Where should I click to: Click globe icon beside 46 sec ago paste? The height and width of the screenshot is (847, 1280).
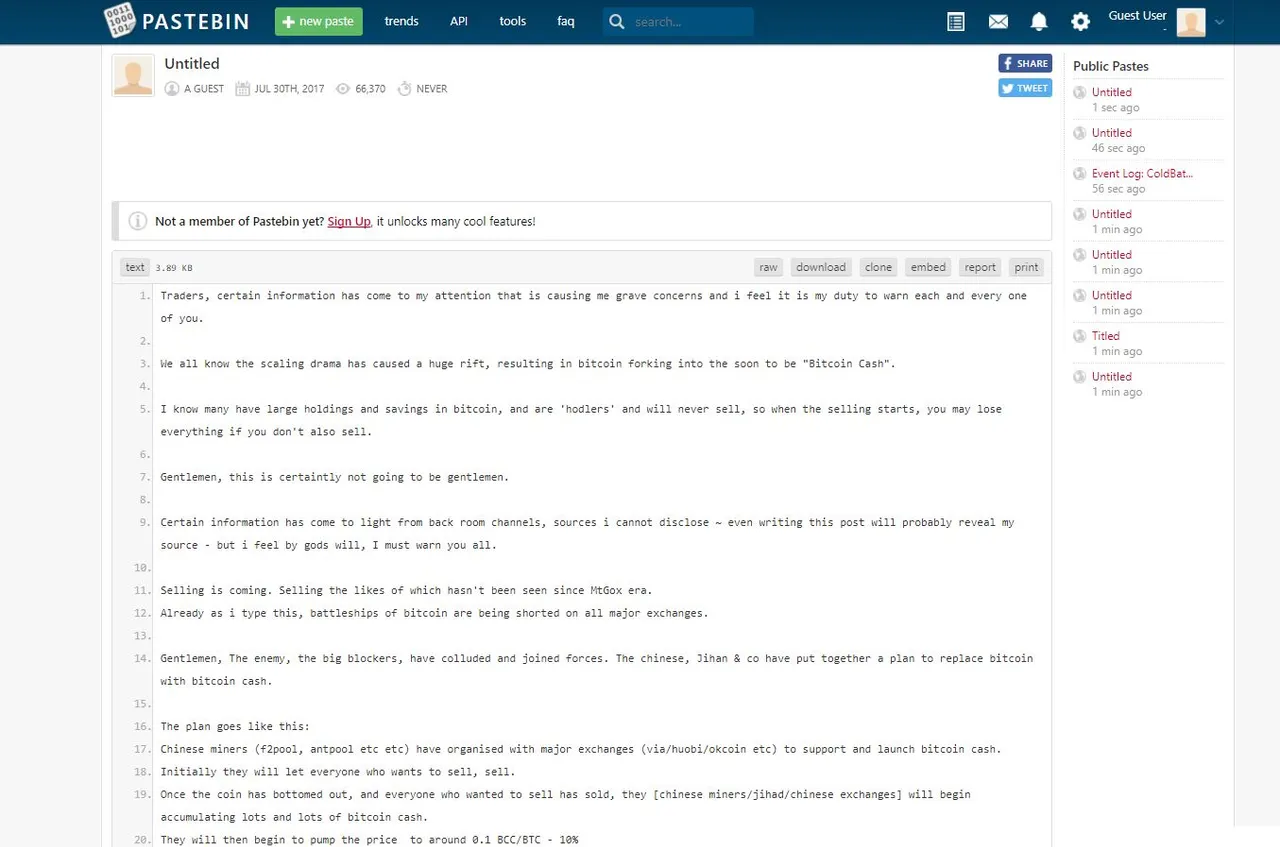coord(1080,133)
